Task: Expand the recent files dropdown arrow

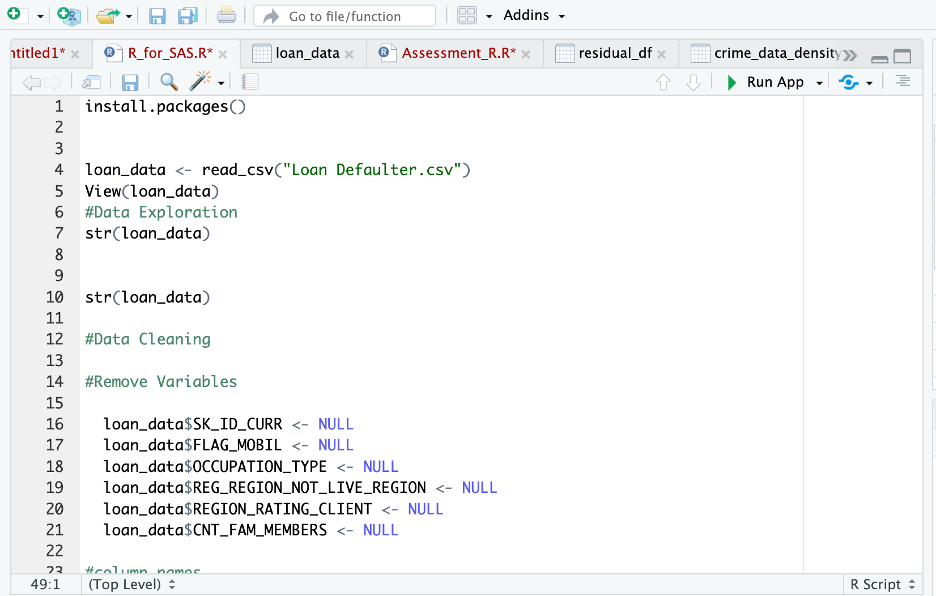Action: click(129, 16)
